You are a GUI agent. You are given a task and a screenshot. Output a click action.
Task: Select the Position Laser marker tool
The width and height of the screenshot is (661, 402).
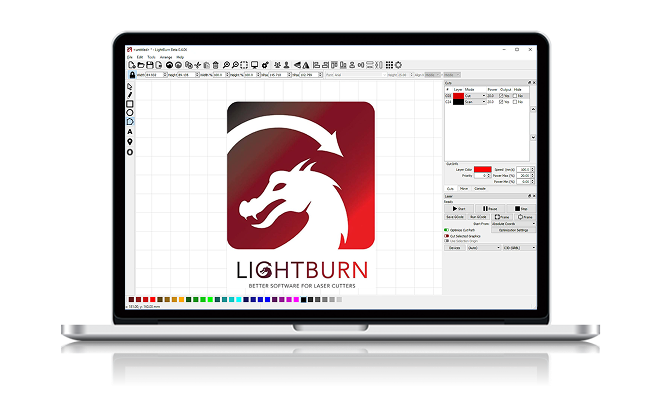(130, 142)
